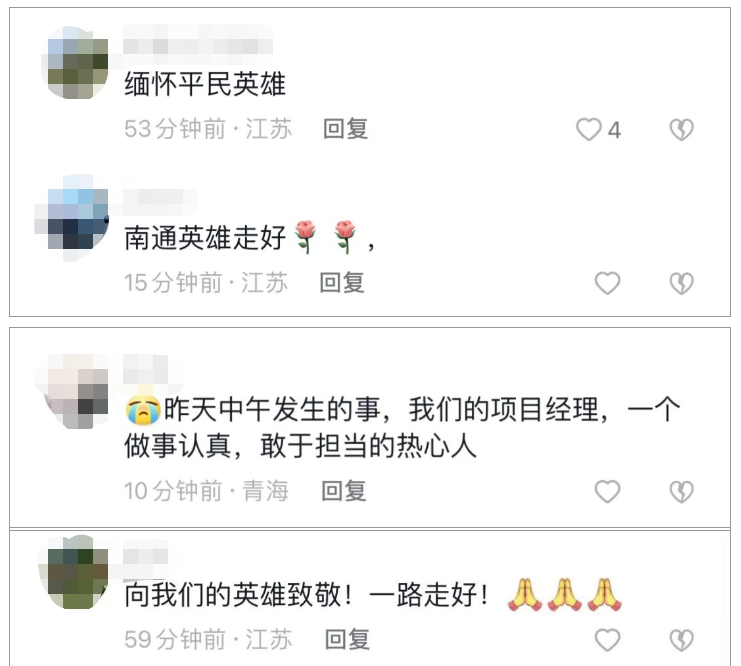Image resolution: width=741 pixels, height=666 pixels.
Task: Open avatar of 向我们的英雄致敬 commenter
Action: pos(74,572)
